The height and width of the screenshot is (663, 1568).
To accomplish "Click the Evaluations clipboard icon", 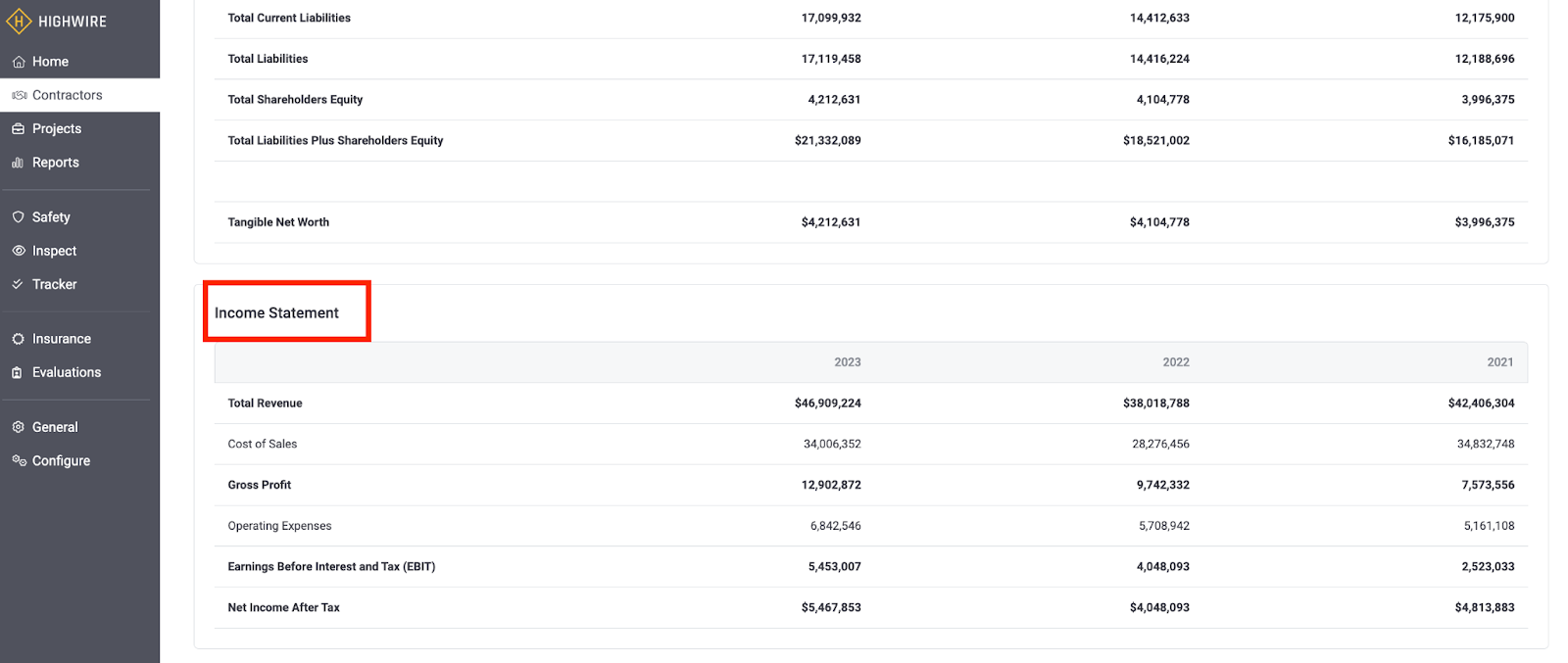I will [18, 372].
